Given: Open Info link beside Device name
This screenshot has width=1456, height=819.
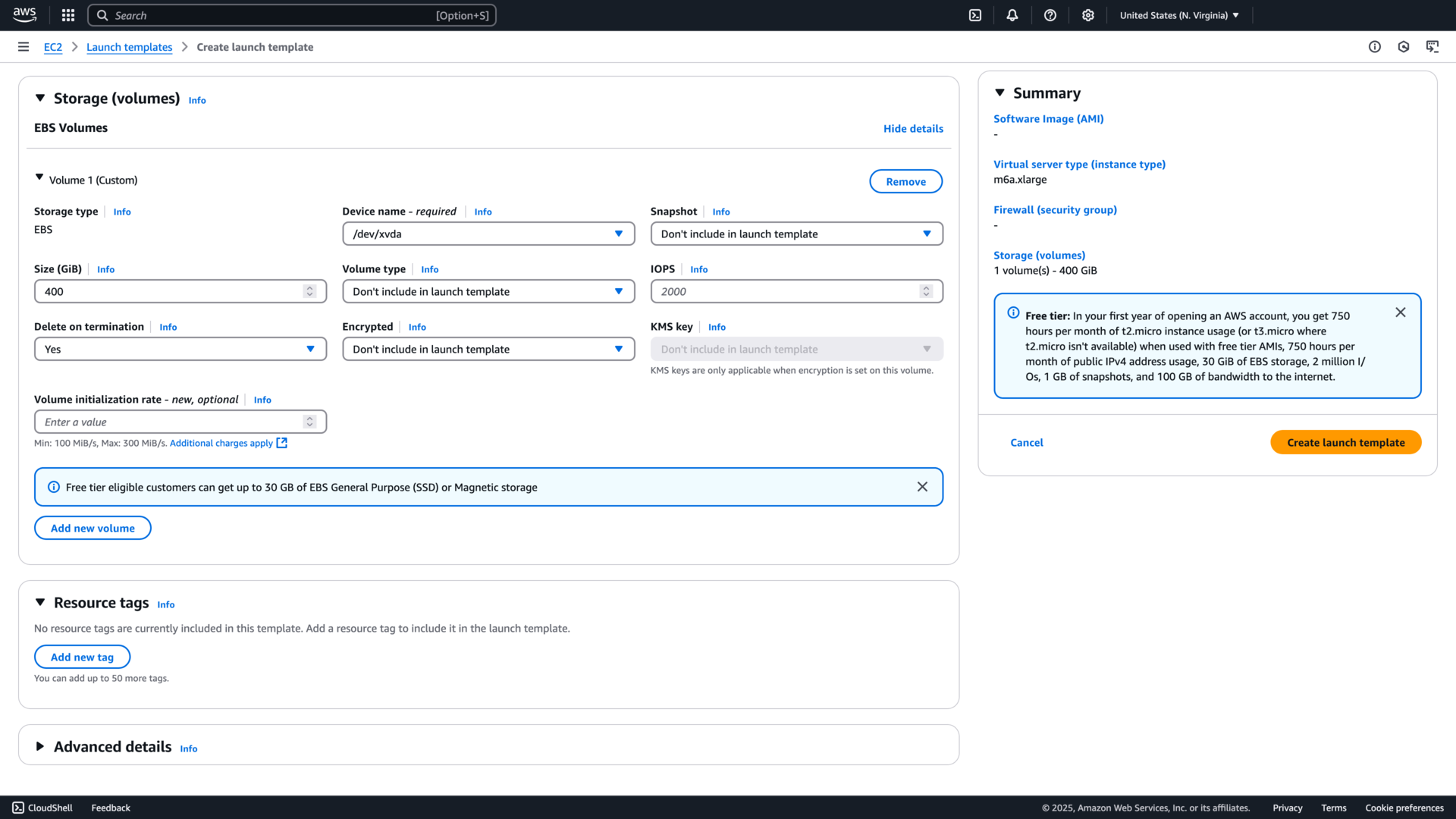Looking at the screenshot, I should (x=483, y=212).
